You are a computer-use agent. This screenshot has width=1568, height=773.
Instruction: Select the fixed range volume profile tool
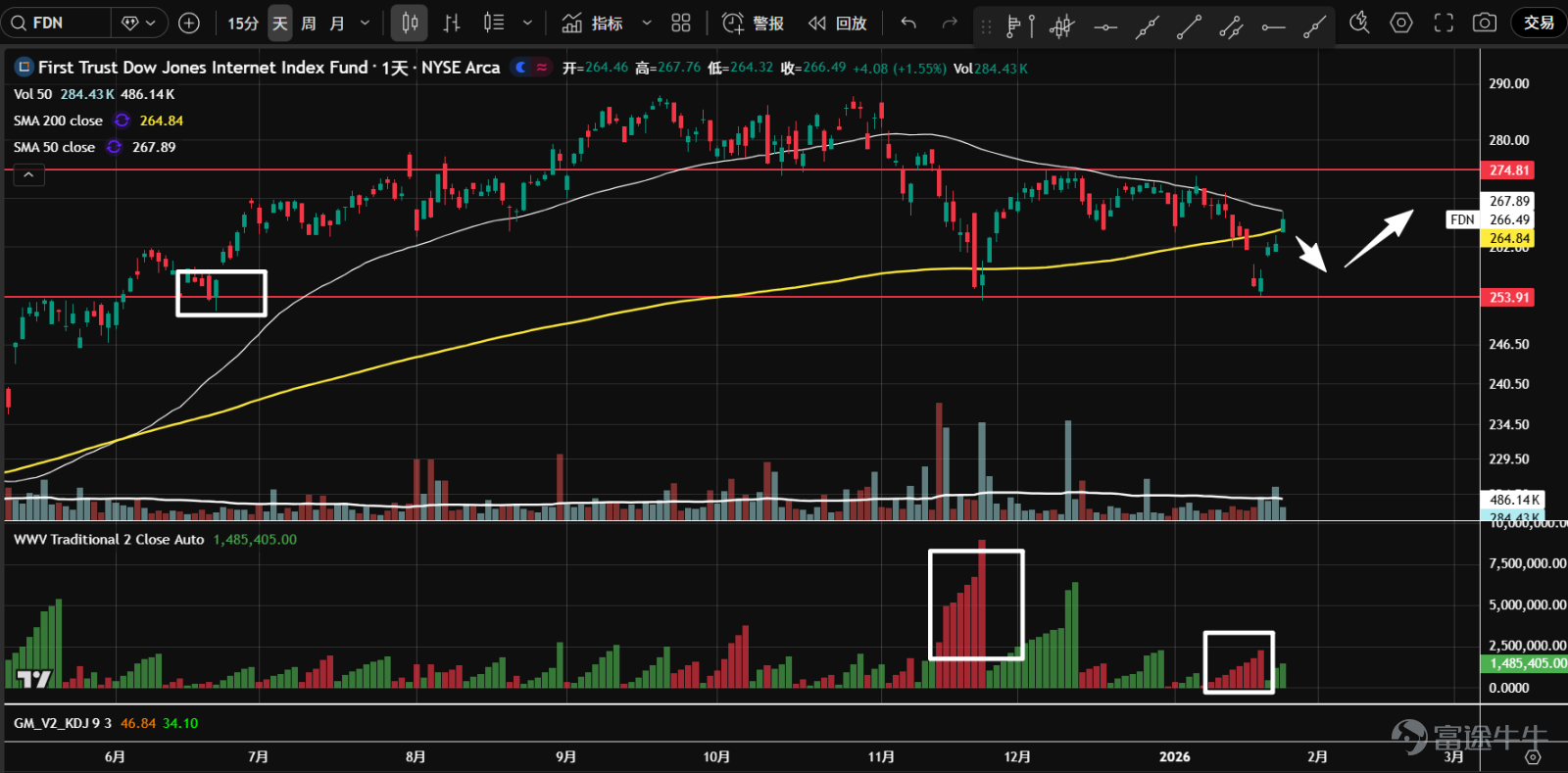coord(1020,26)
